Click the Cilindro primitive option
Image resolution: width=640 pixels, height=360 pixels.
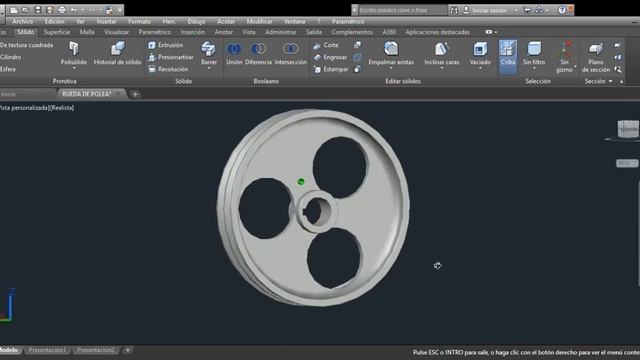click(10, 57)
